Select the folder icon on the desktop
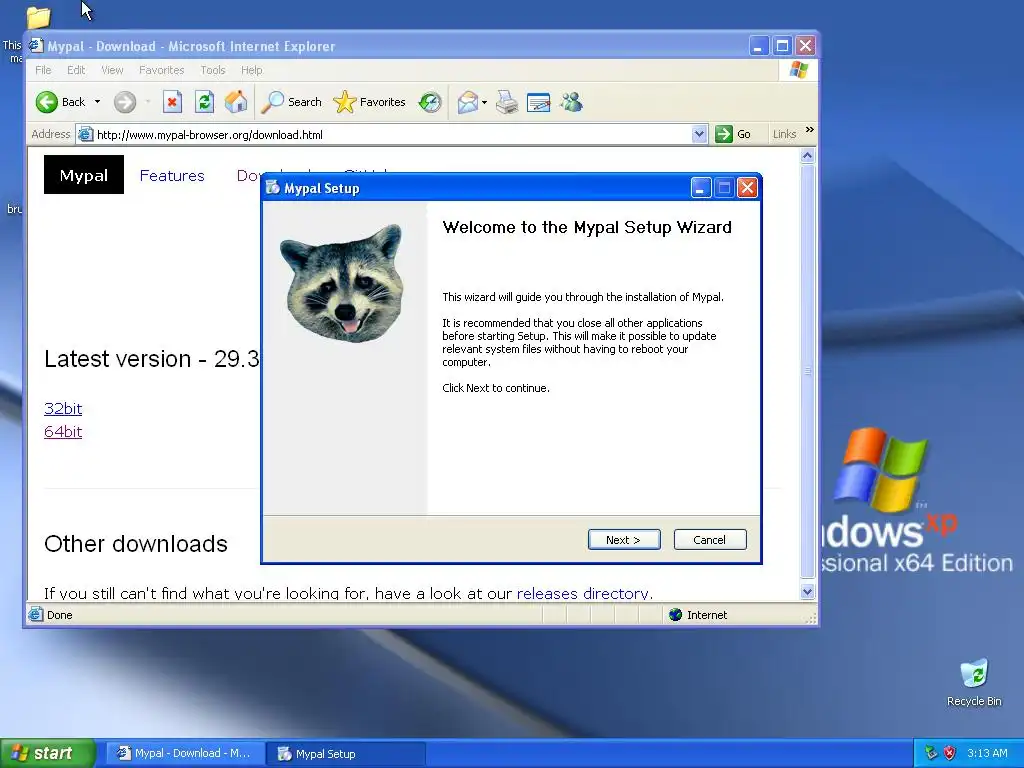 (x=39, y=17)
